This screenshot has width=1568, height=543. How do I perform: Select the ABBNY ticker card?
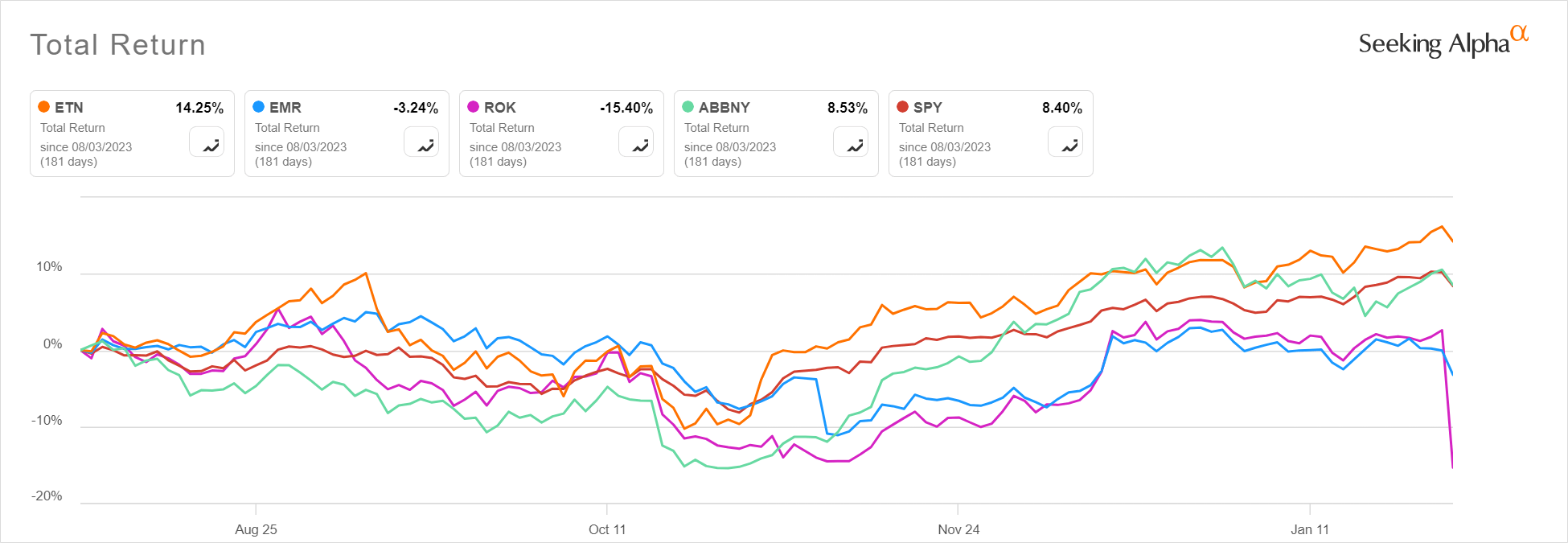tap(776, 133)
